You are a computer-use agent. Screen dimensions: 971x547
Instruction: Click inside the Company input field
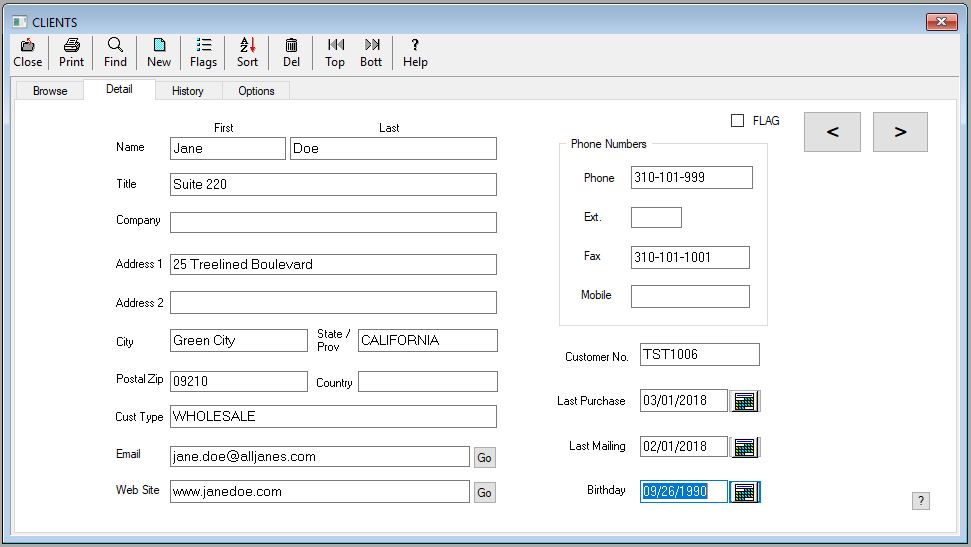pyautogui.click(x=333, y=222)
